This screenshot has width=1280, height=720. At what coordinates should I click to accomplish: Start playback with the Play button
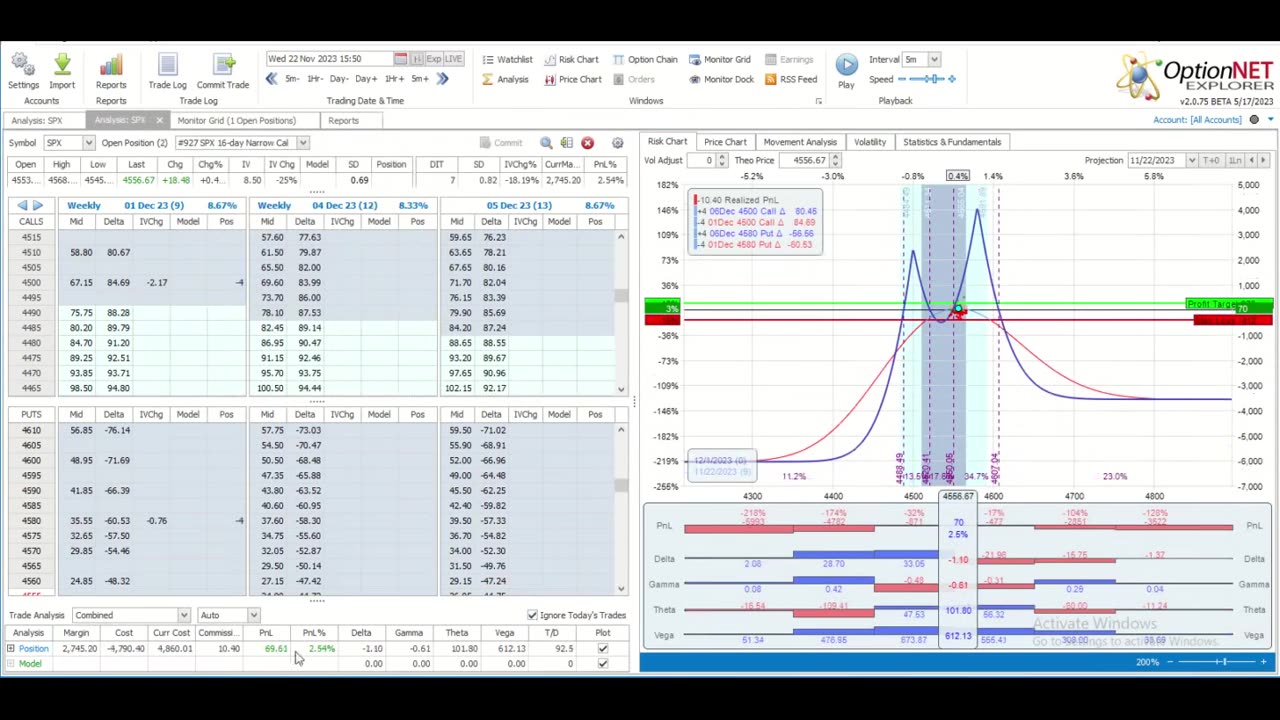click(846, 70)
